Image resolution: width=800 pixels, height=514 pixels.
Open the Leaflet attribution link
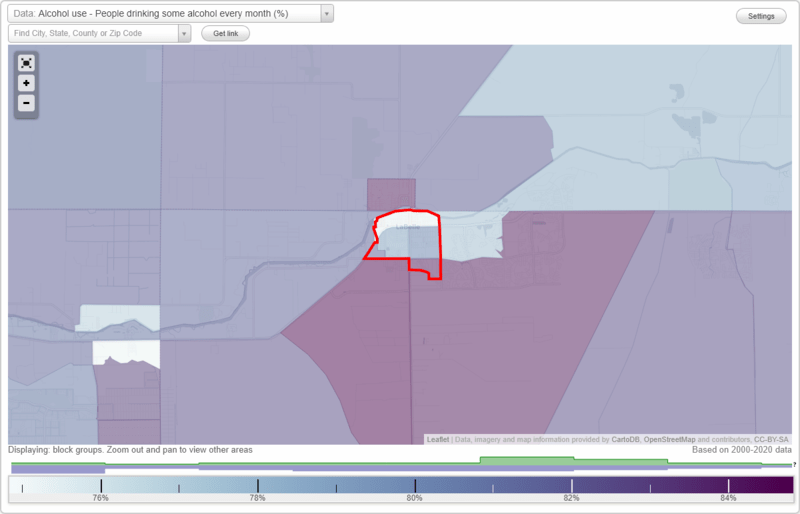438,439
